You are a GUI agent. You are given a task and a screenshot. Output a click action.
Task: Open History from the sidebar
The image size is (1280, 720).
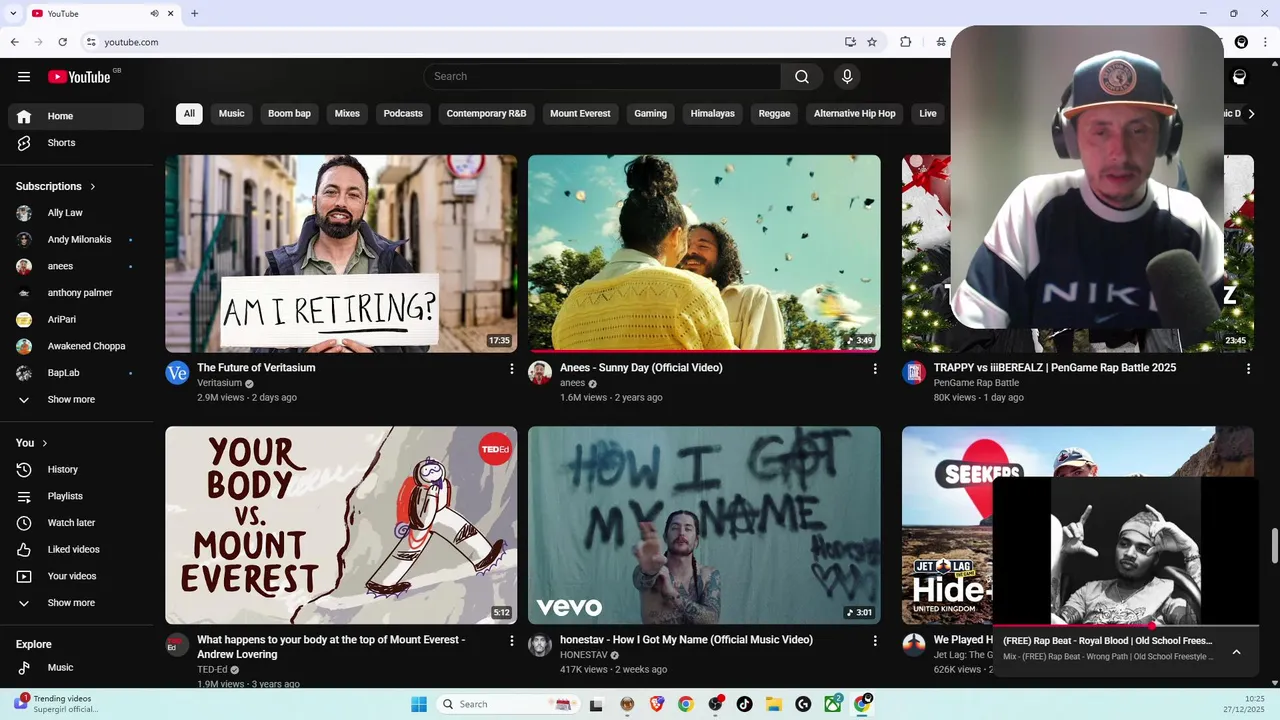coord(76,470)
